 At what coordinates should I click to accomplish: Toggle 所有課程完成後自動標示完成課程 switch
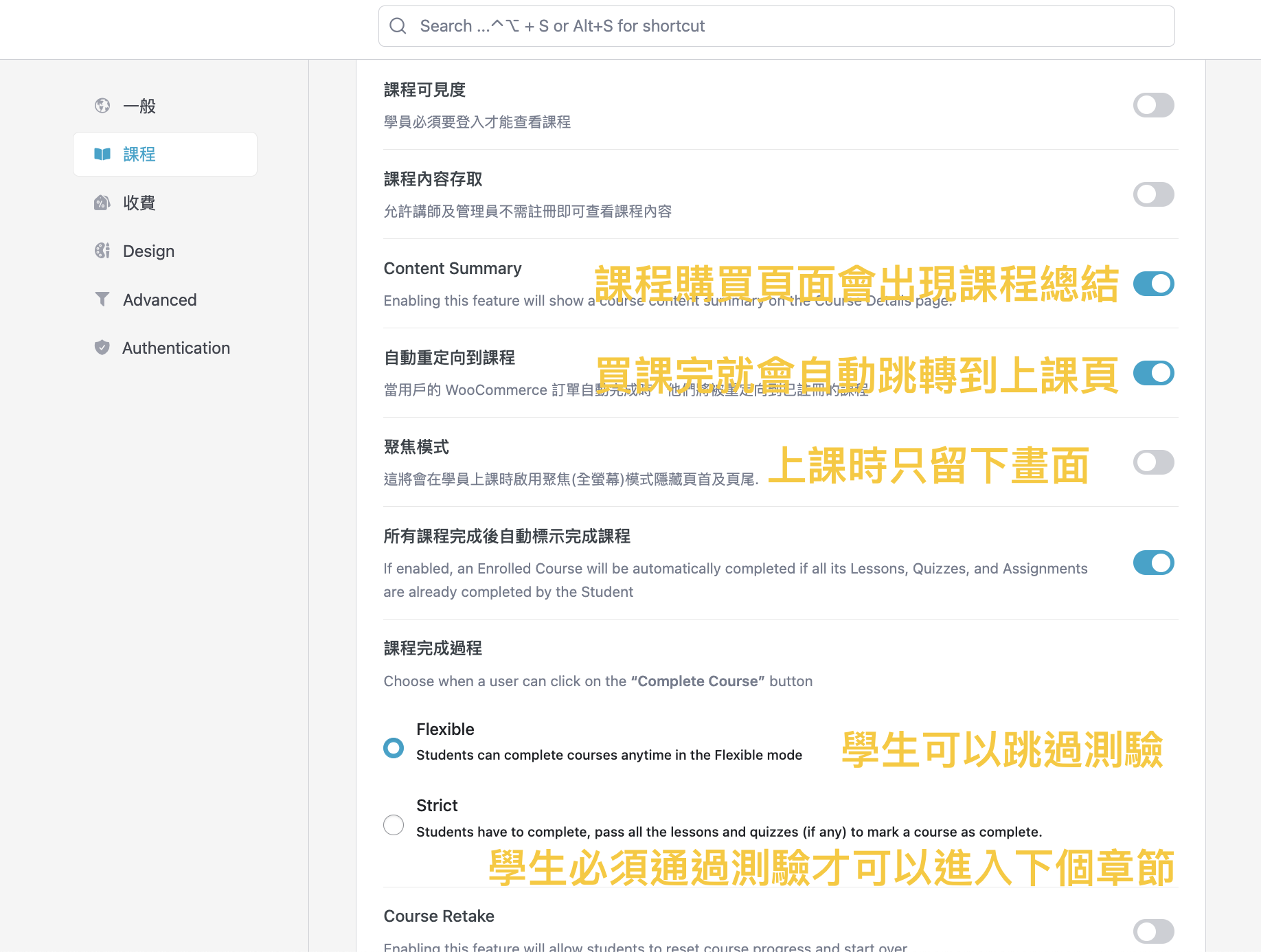pos(1153,563)
